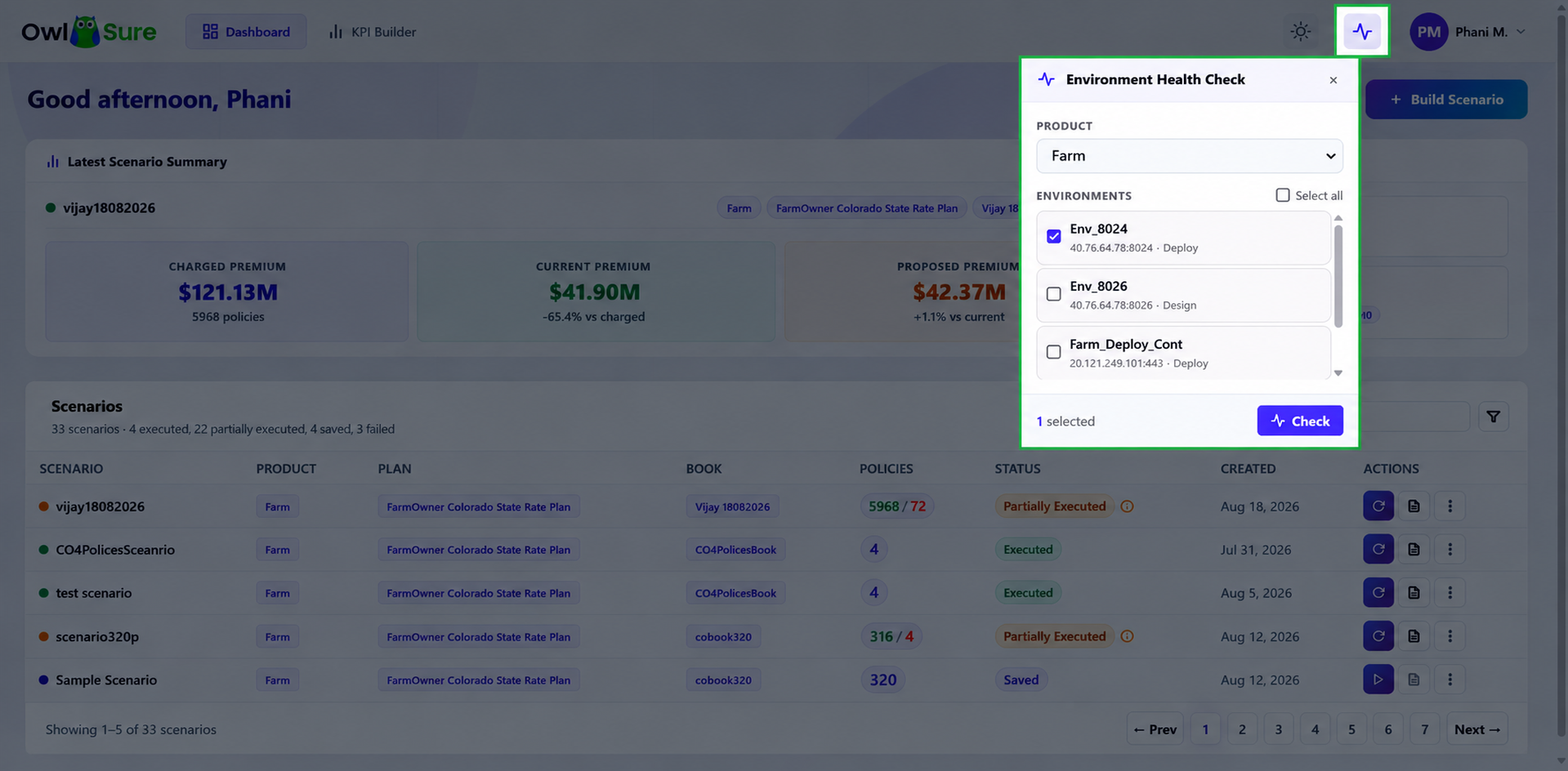The width and height of the screenshot is (1568, 771).
Task: Go to page 7 of scenarios
Action: [x=1424, y=729]
